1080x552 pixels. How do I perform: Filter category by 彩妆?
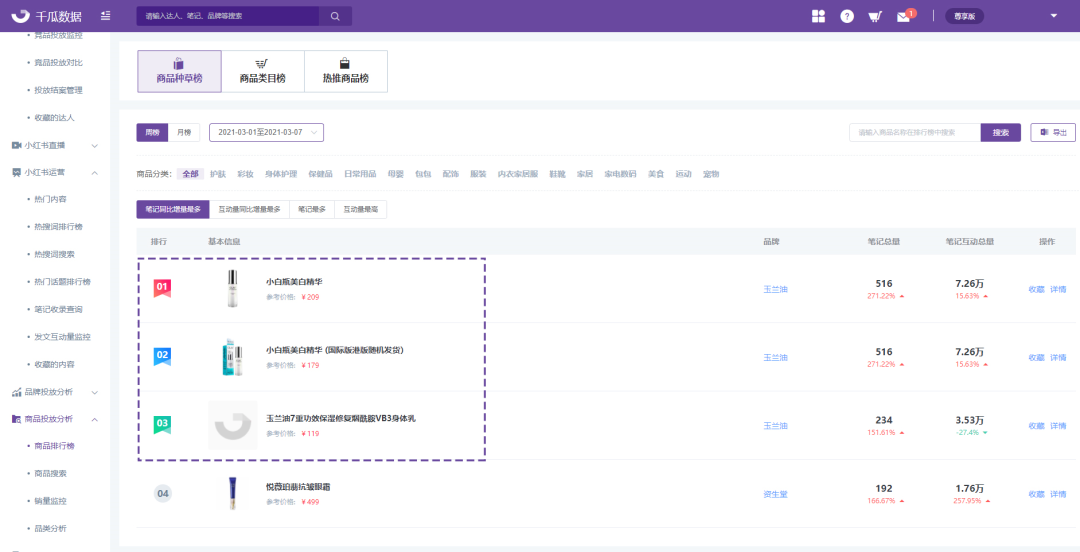point(245,174)
